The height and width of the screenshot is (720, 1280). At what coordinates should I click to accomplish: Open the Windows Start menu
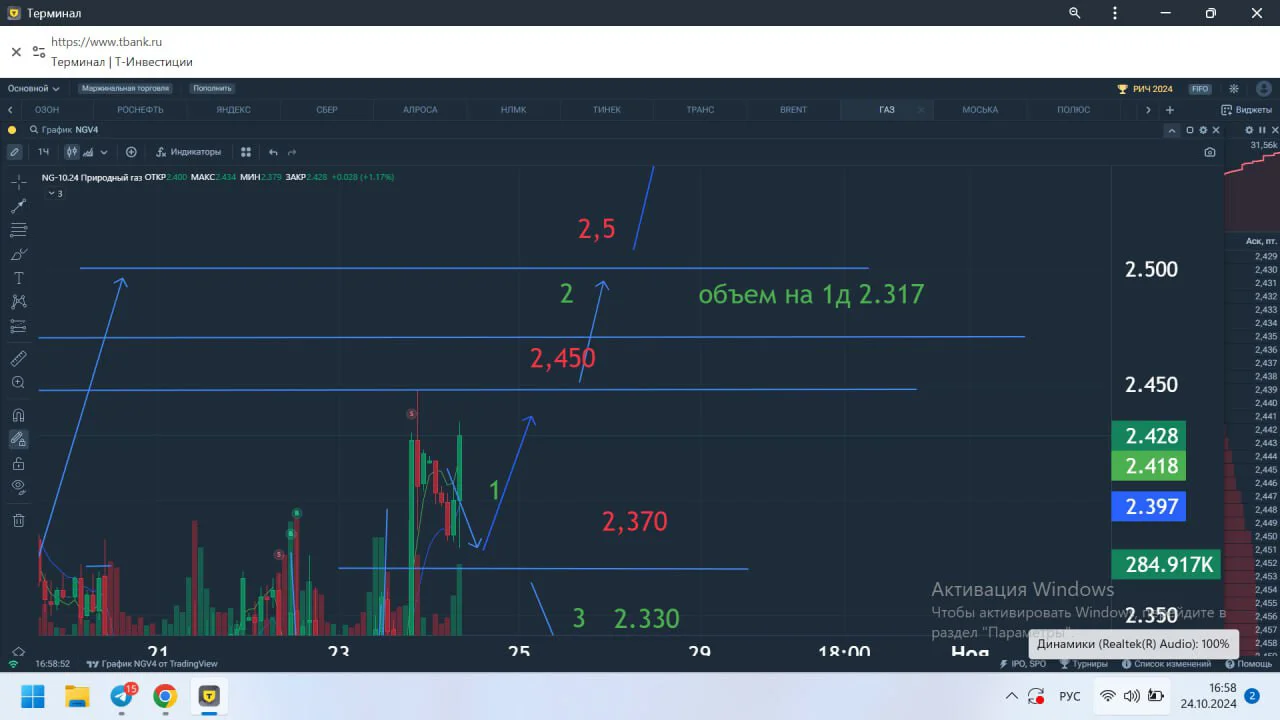click(x=33, y=696)
